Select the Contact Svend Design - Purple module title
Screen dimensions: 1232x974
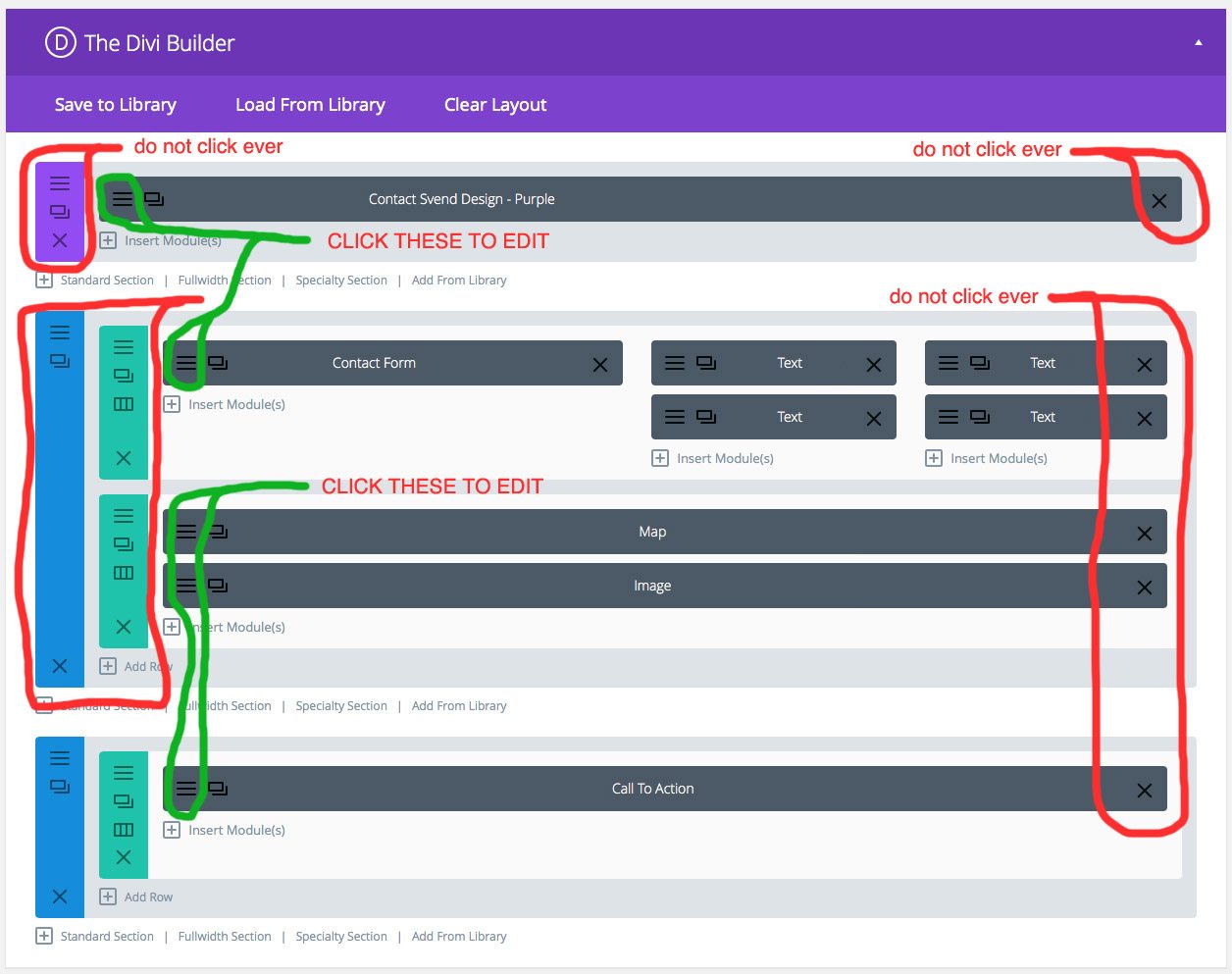tap(462, 199)
